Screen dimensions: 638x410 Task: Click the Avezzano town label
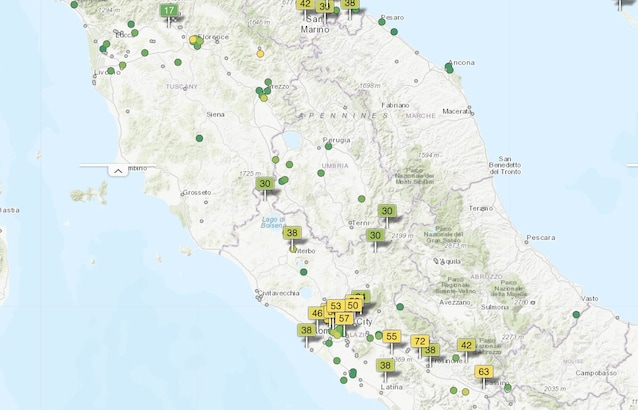[x=455, y=303]
